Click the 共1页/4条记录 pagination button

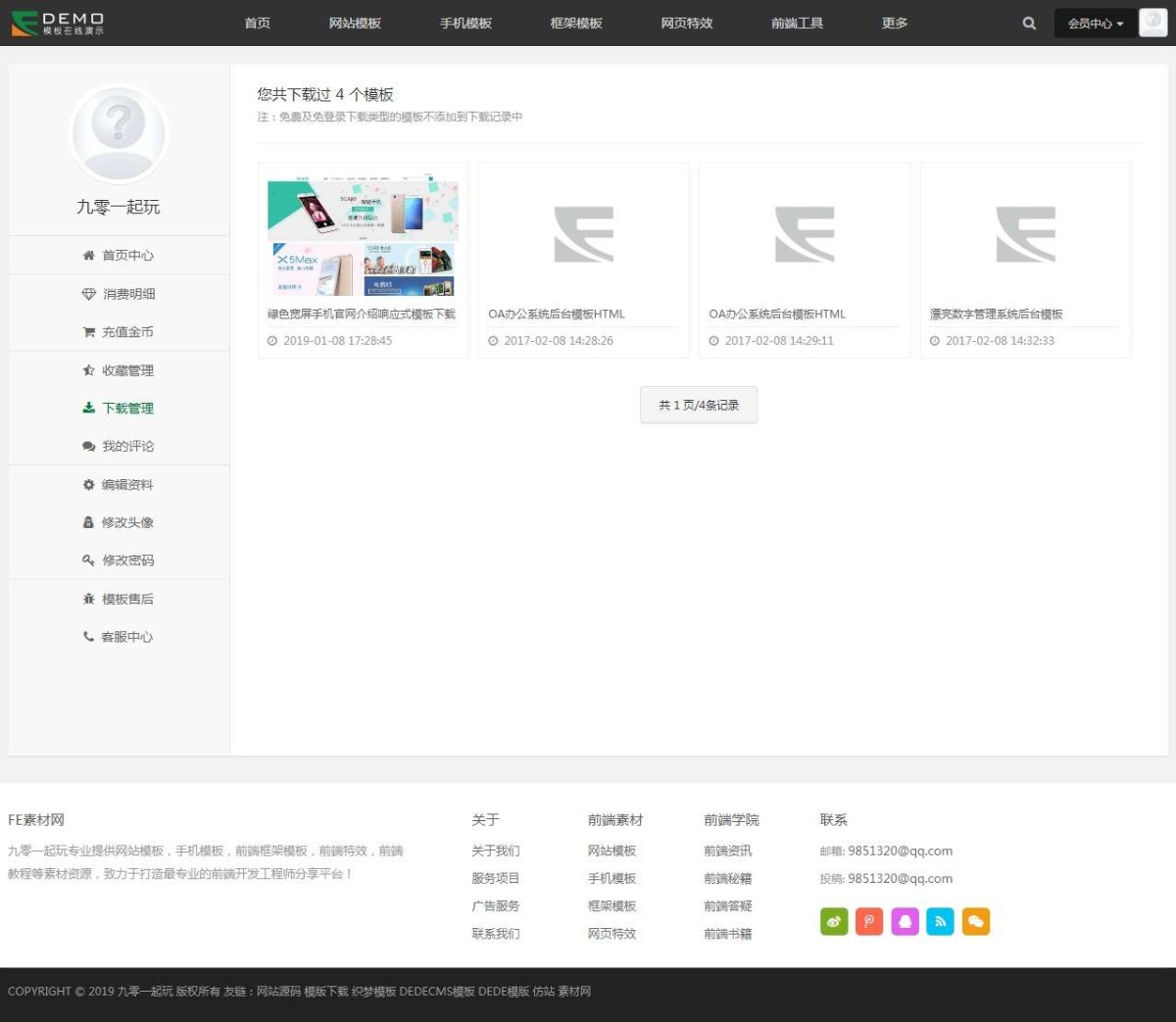tap(699, 405)
